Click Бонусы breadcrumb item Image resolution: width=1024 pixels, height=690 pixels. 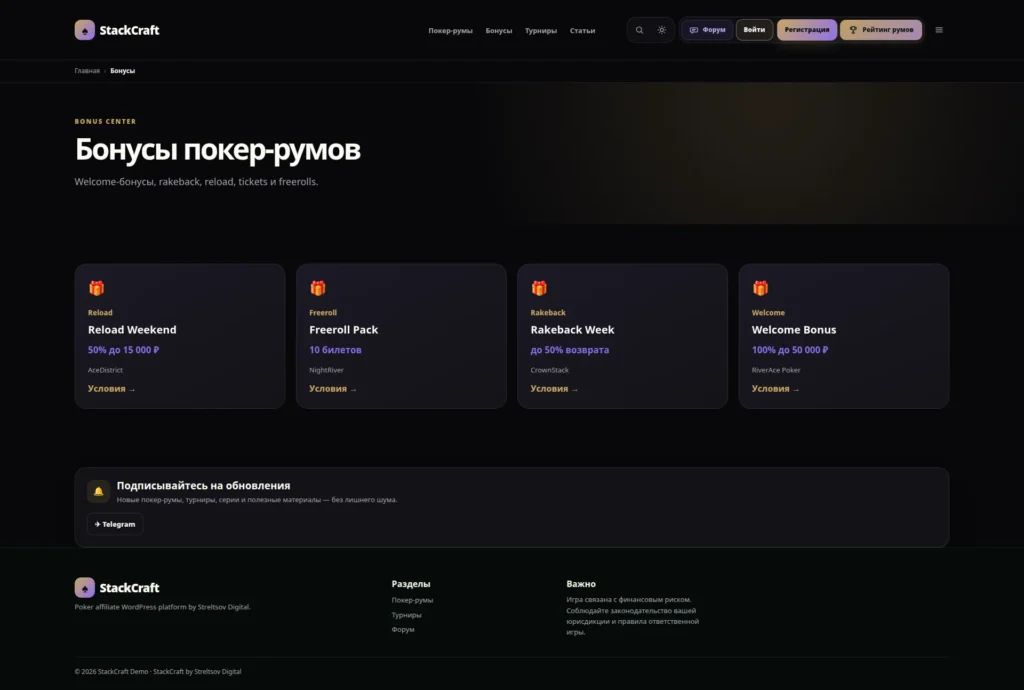coord(123,71)
